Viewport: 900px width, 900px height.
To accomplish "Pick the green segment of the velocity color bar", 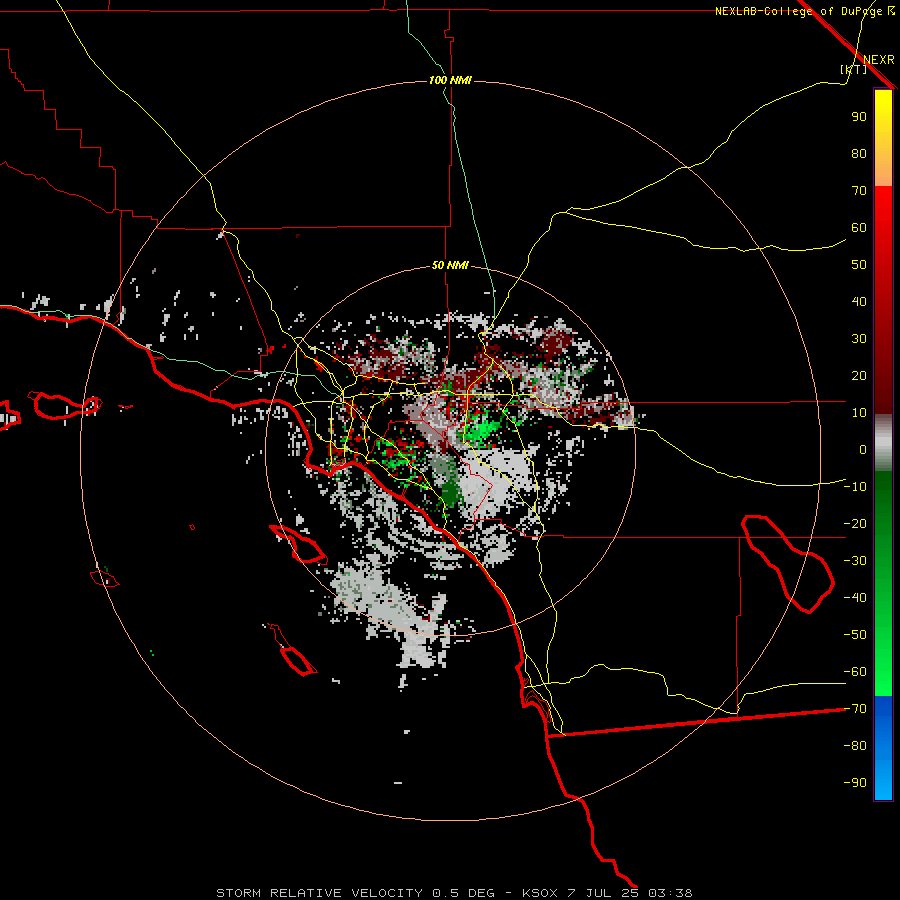I will 883,584.
